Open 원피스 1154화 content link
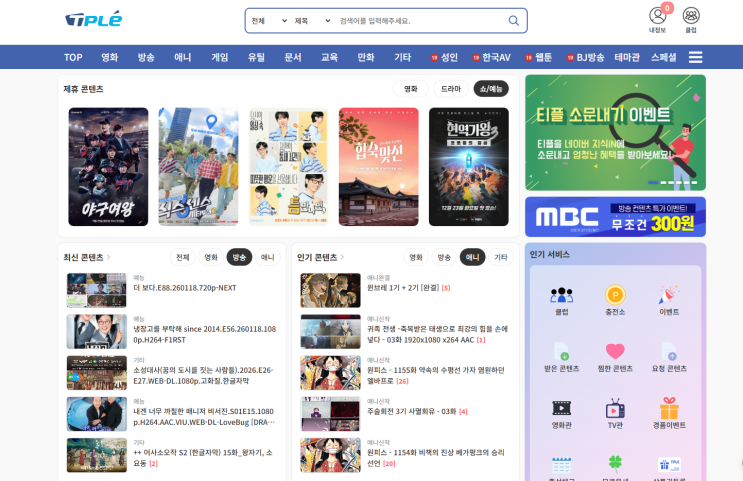Screen dimensions: 743x481 coord(435,458)
